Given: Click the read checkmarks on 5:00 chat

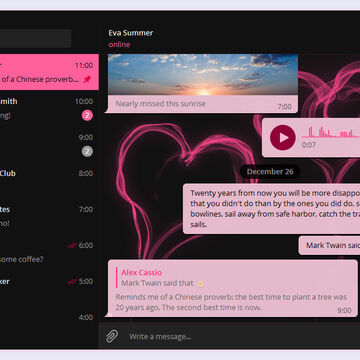Looking at the screenshot, I should click(x=72, y=281).
